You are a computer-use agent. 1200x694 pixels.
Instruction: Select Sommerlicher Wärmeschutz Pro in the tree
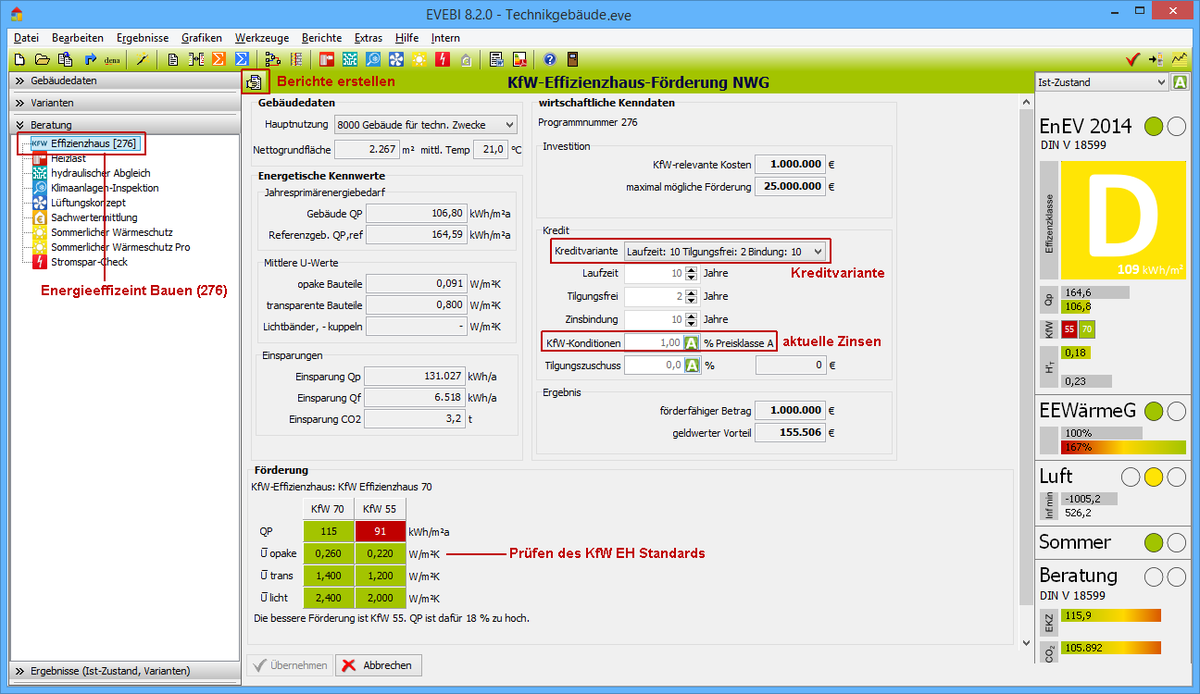pyautogui.click(x=120, y=247)
